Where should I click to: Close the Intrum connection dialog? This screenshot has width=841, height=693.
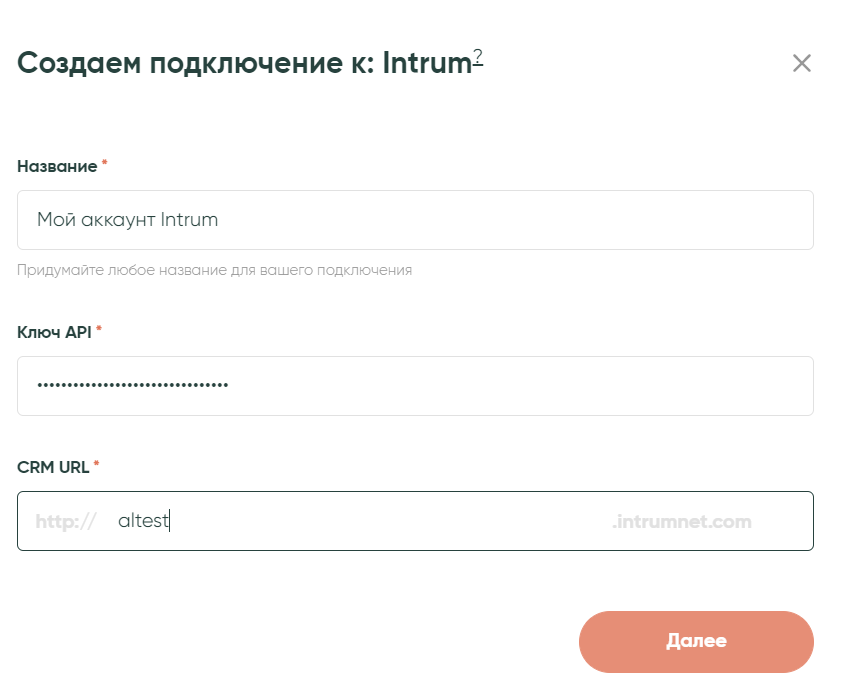[x=801, y=64]
